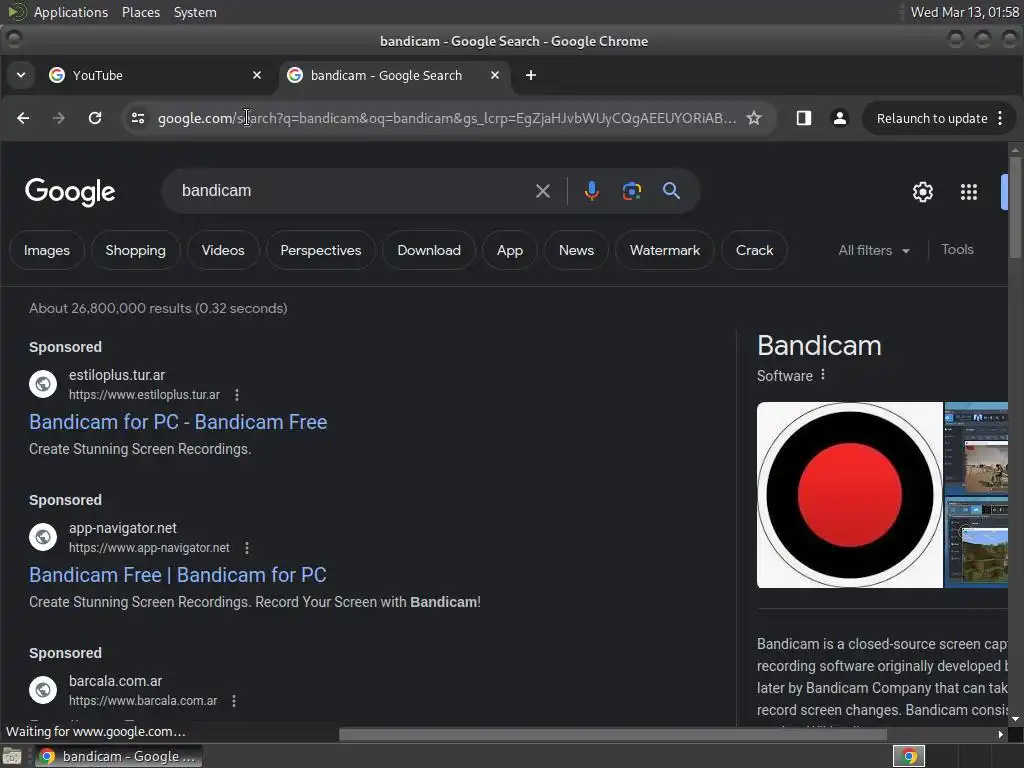The width and height of the screenshot is (1024, 768).
Task: Submit search with magnifier icon
Action: pyautogui.click(x=671, y=191)
